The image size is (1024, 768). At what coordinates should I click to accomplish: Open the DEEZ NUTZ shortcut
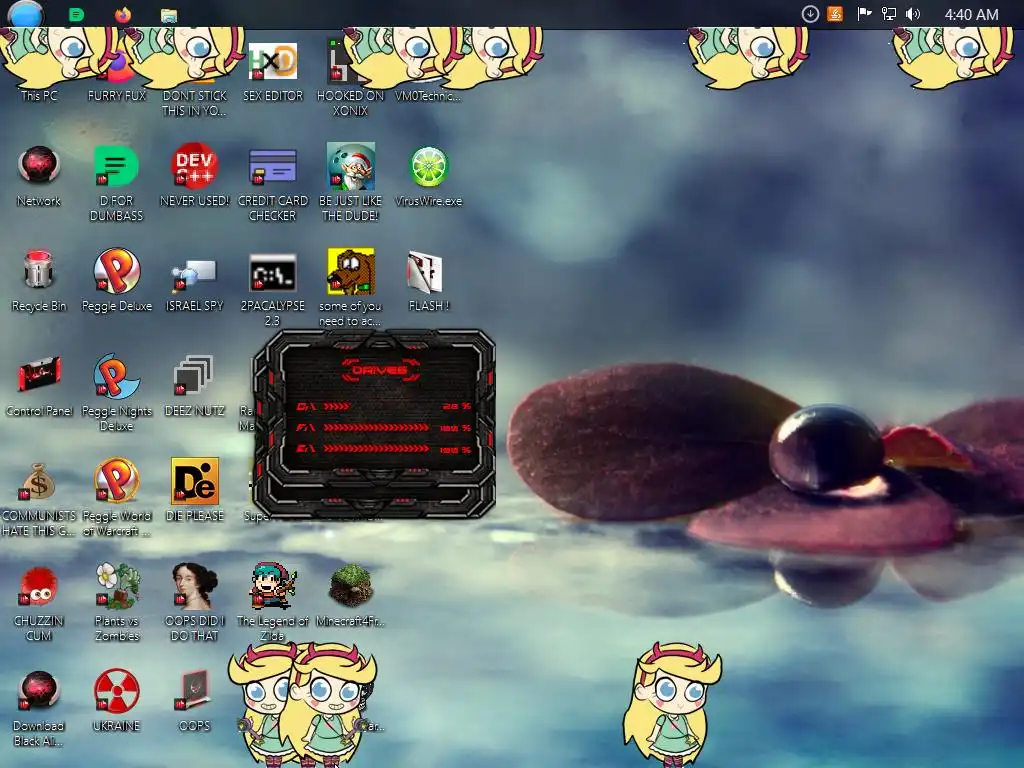pos(195,387)
